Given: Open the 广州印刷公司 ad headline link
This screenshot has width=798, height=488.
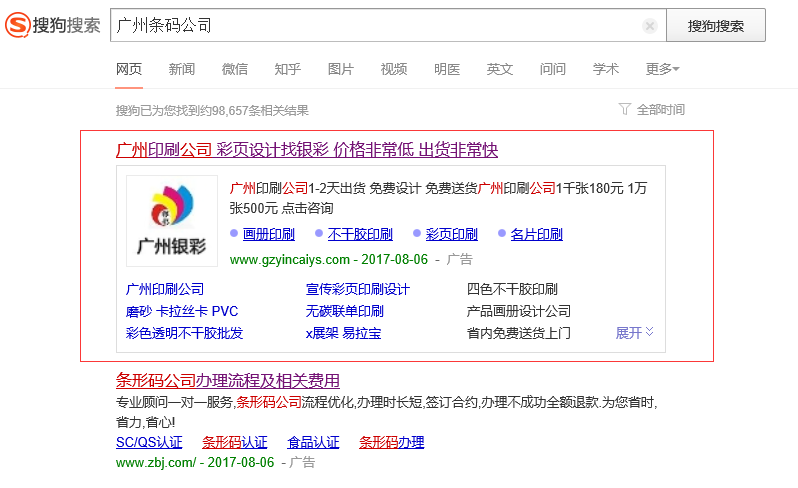Looking at the screenshot, I should tap(307, 150).
